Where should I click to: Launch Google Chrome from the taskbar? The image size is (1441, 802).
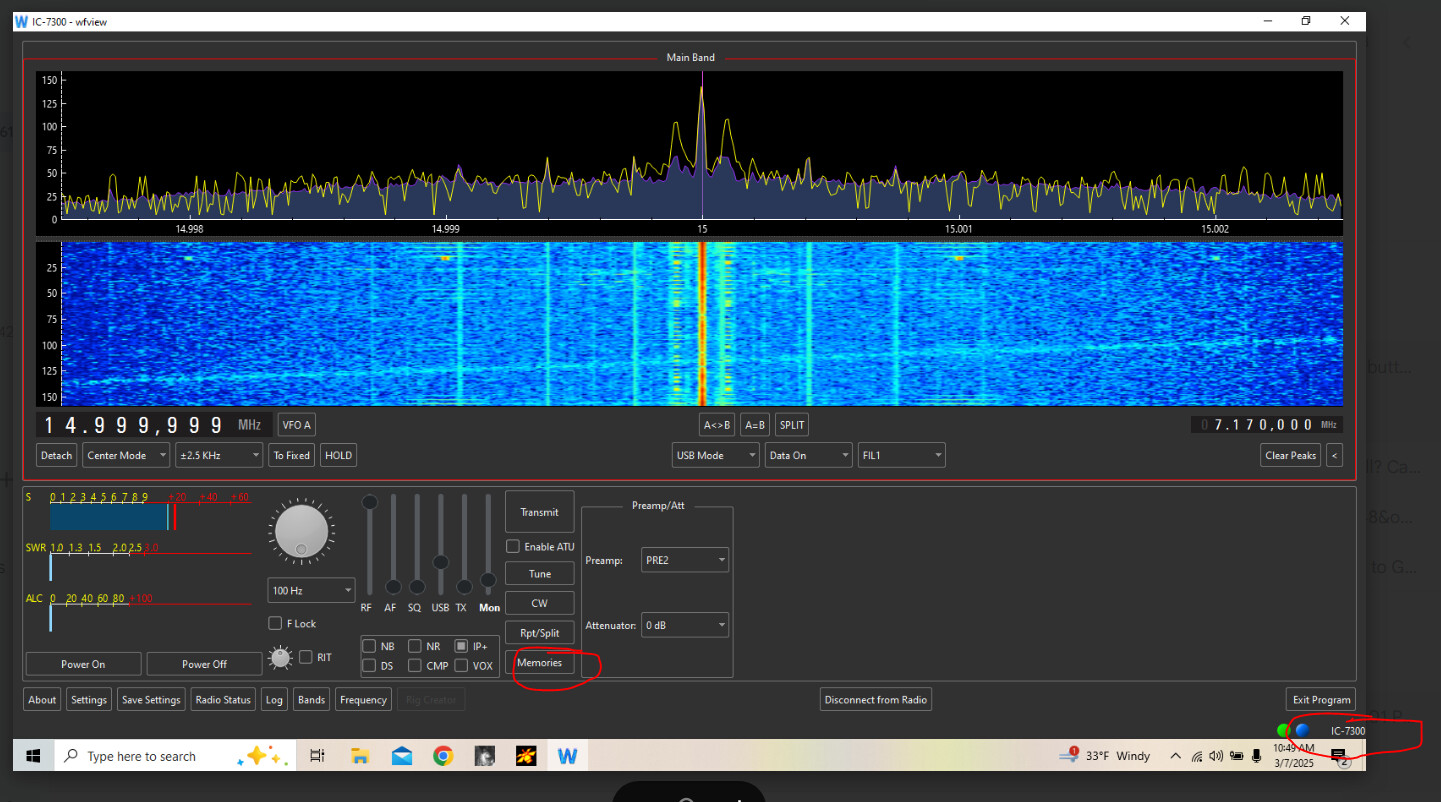(443, 756)
